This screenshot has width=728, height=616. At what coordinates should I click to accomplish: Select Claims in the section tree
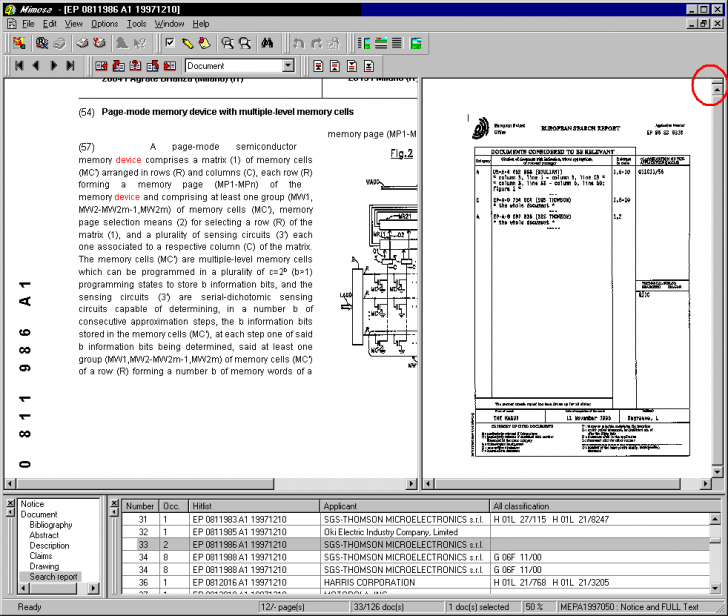coord(41,556)
